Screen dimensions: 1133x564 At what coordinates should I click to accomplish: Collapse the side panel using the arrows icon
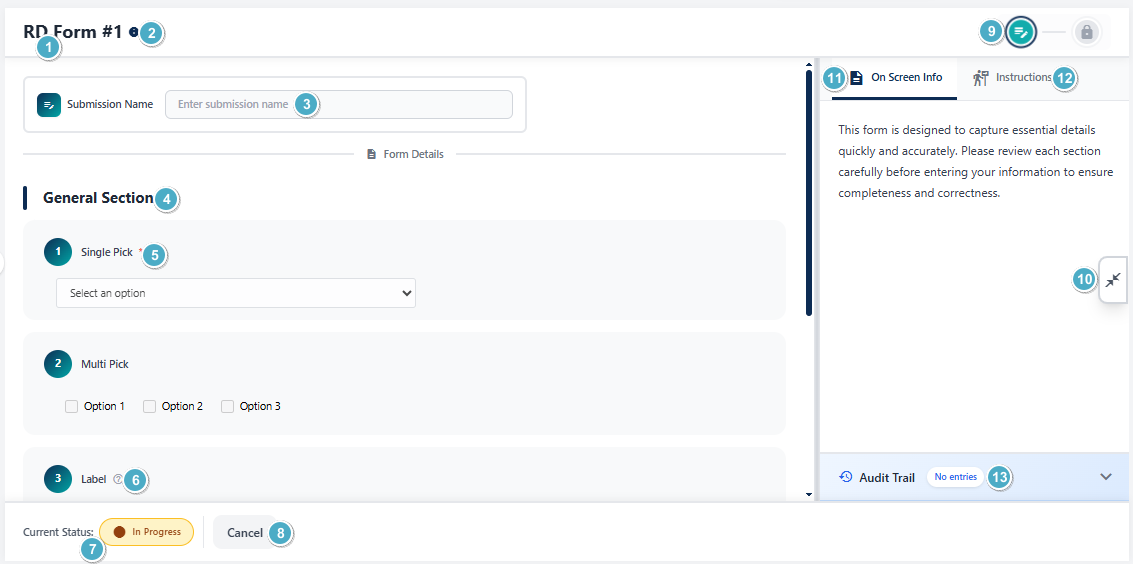pyautogui.click(x=1114, y=280)
